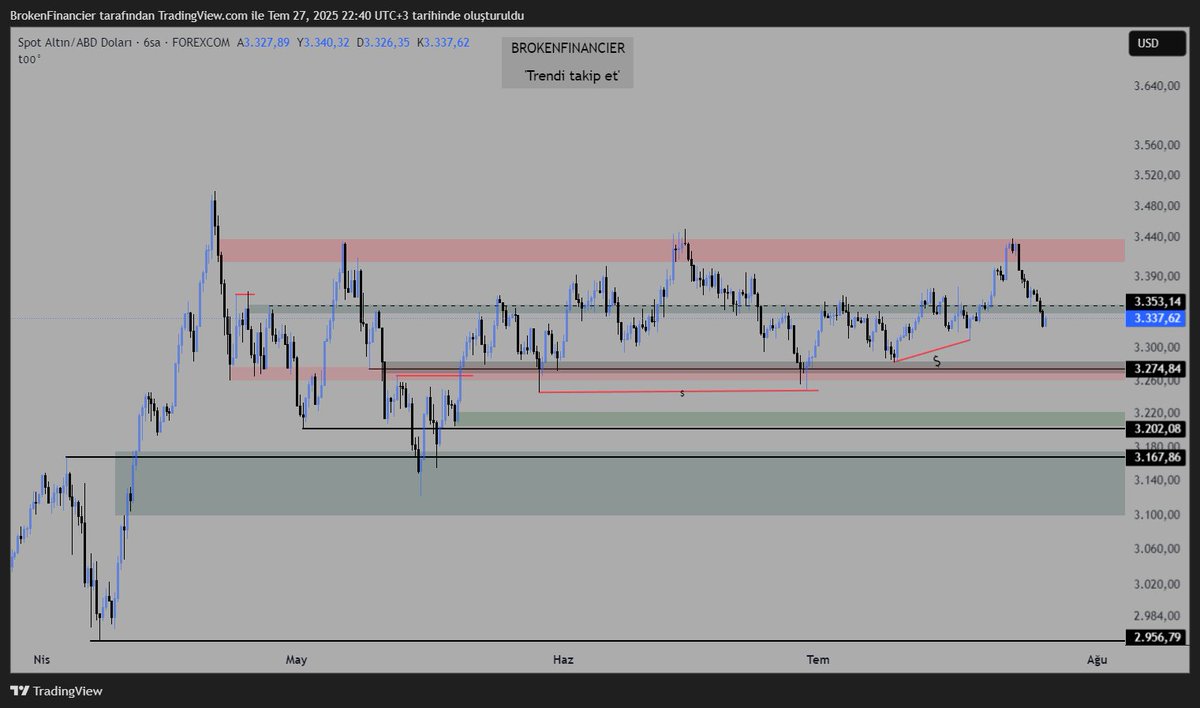The image size is (1200, 708).
Task: Toggle the 2.956,79 bottom price label
Action: coord(1157,635)
